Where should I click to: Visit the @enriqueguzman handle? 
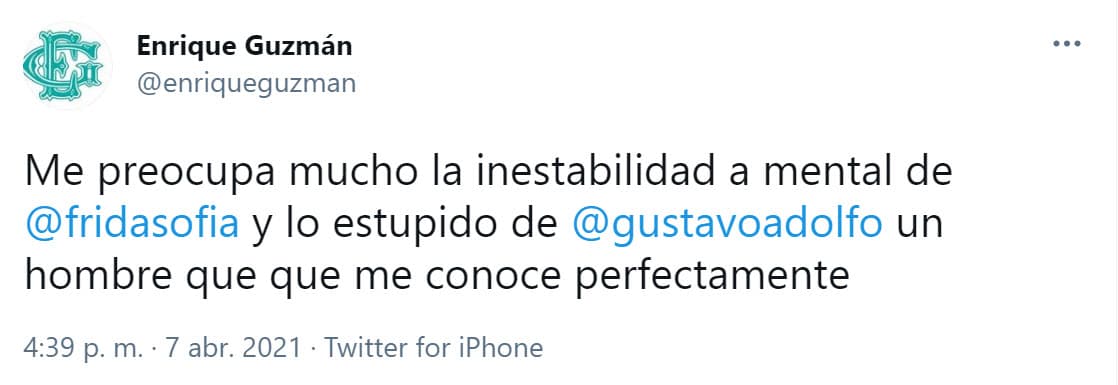coord(246,84)
